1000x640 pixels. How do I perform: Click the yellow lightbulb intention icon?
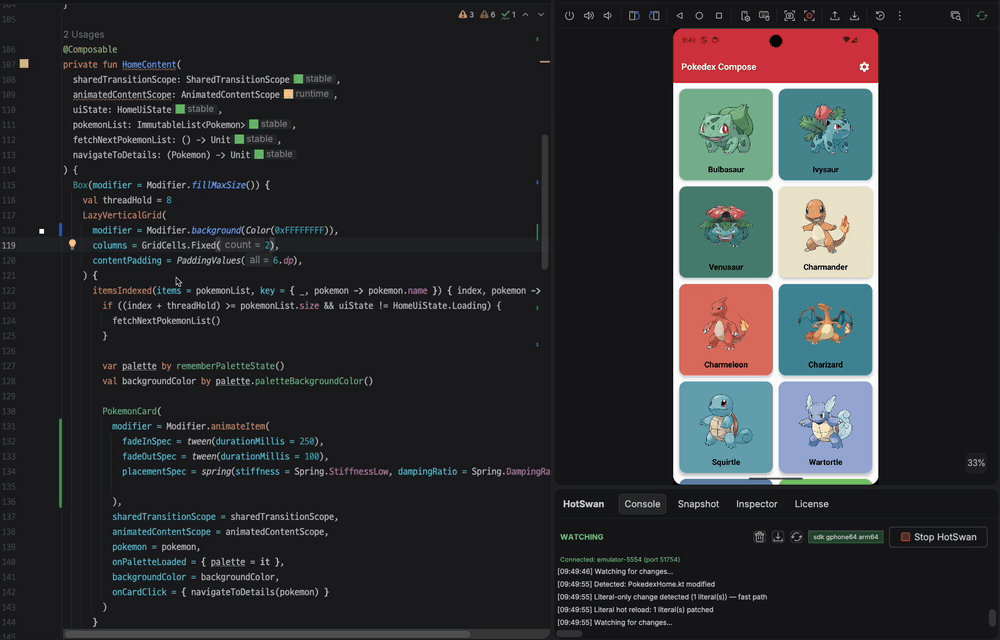pyautogui.click(x=72, y=245)
